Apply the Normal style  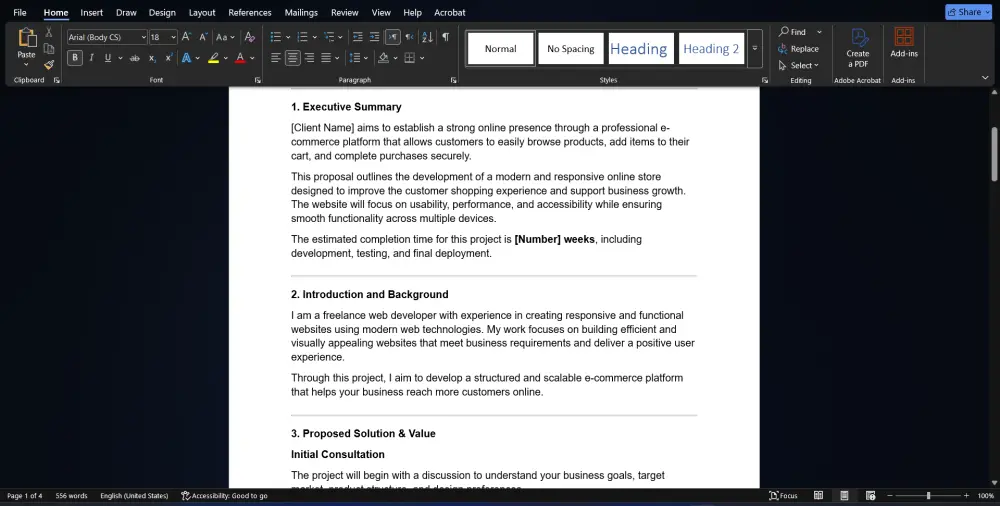point(501,48)
